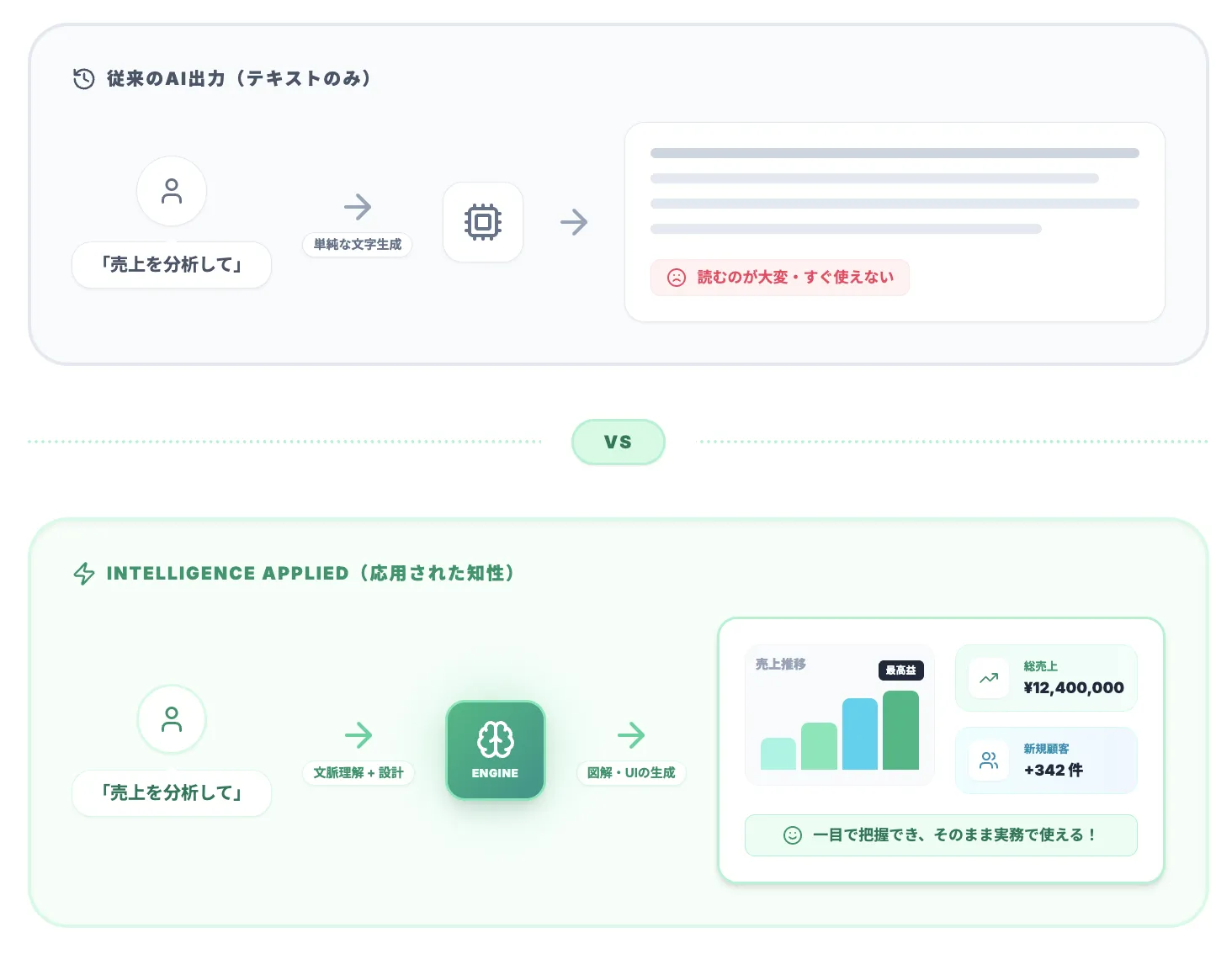
Task: Toggle the 最高益 badge on the chart
Action: [x=900, y=670]
